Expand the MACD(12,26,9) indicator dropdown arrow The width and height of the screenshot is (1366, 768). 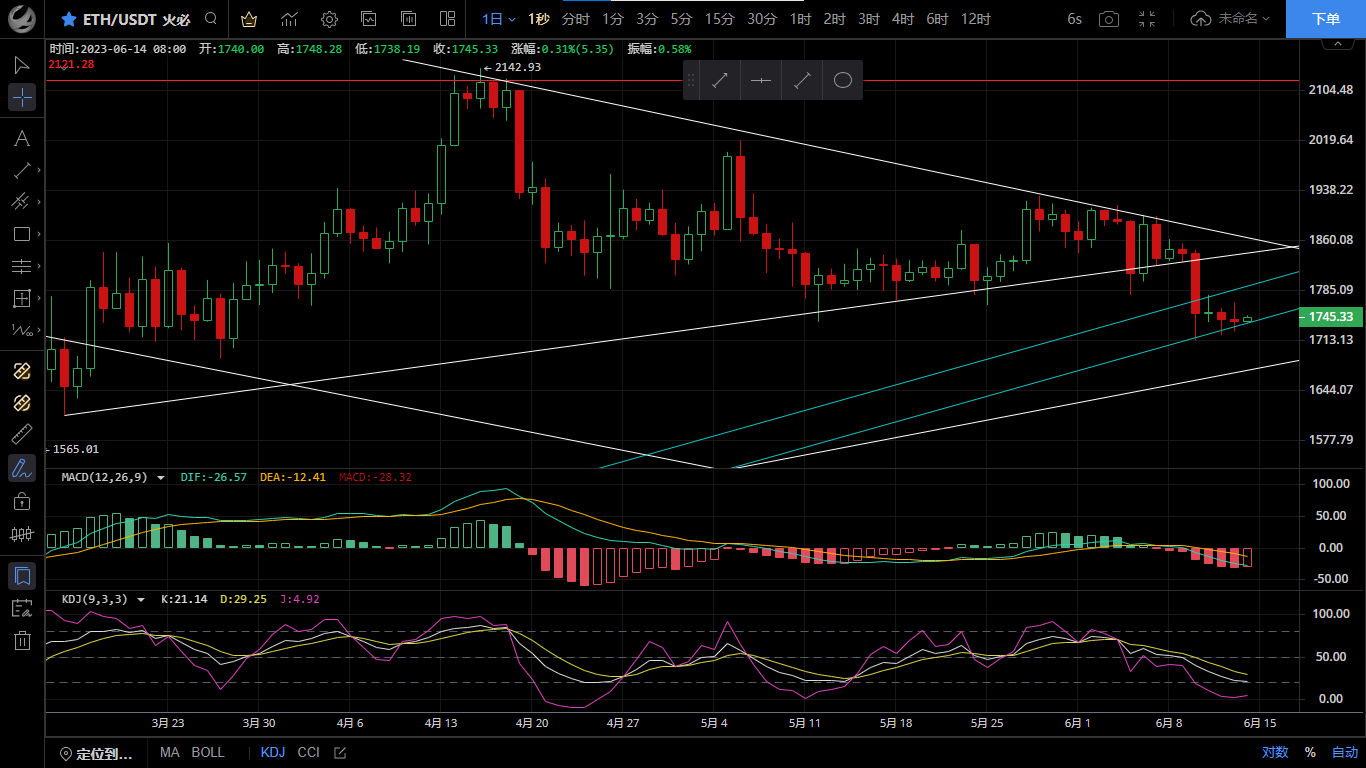click(159, 478)
